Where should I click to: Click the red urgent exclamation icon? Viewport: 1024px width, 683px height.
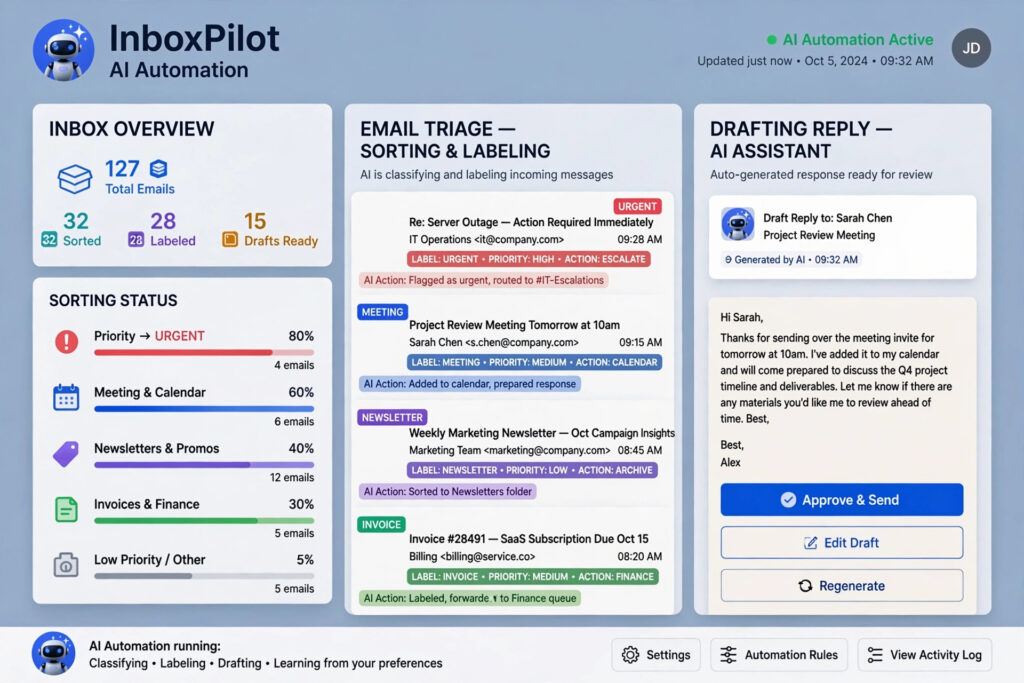(66, 341)
